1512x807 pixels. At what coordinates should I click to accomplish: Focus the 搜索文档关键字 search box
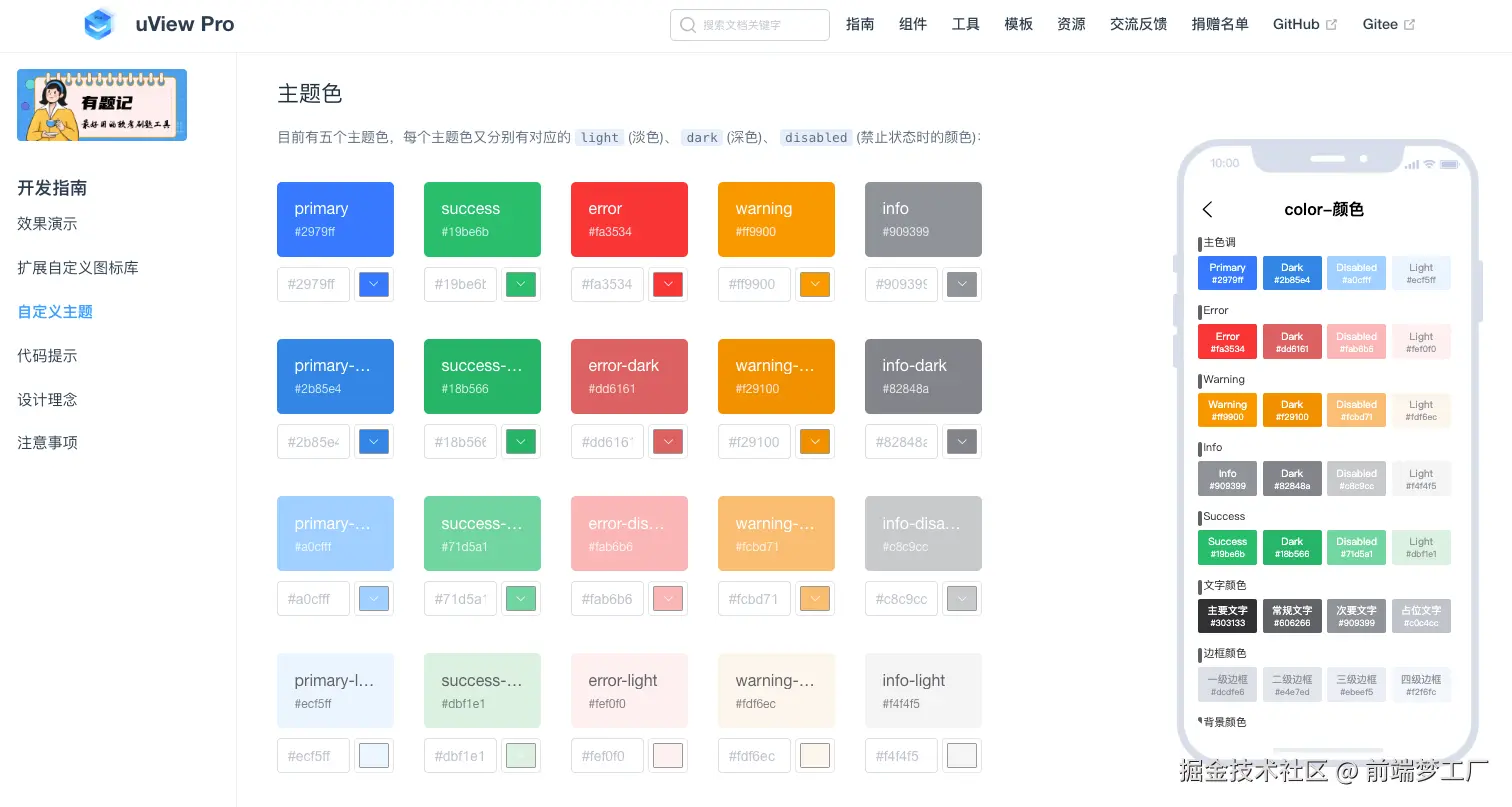(750, 25)
